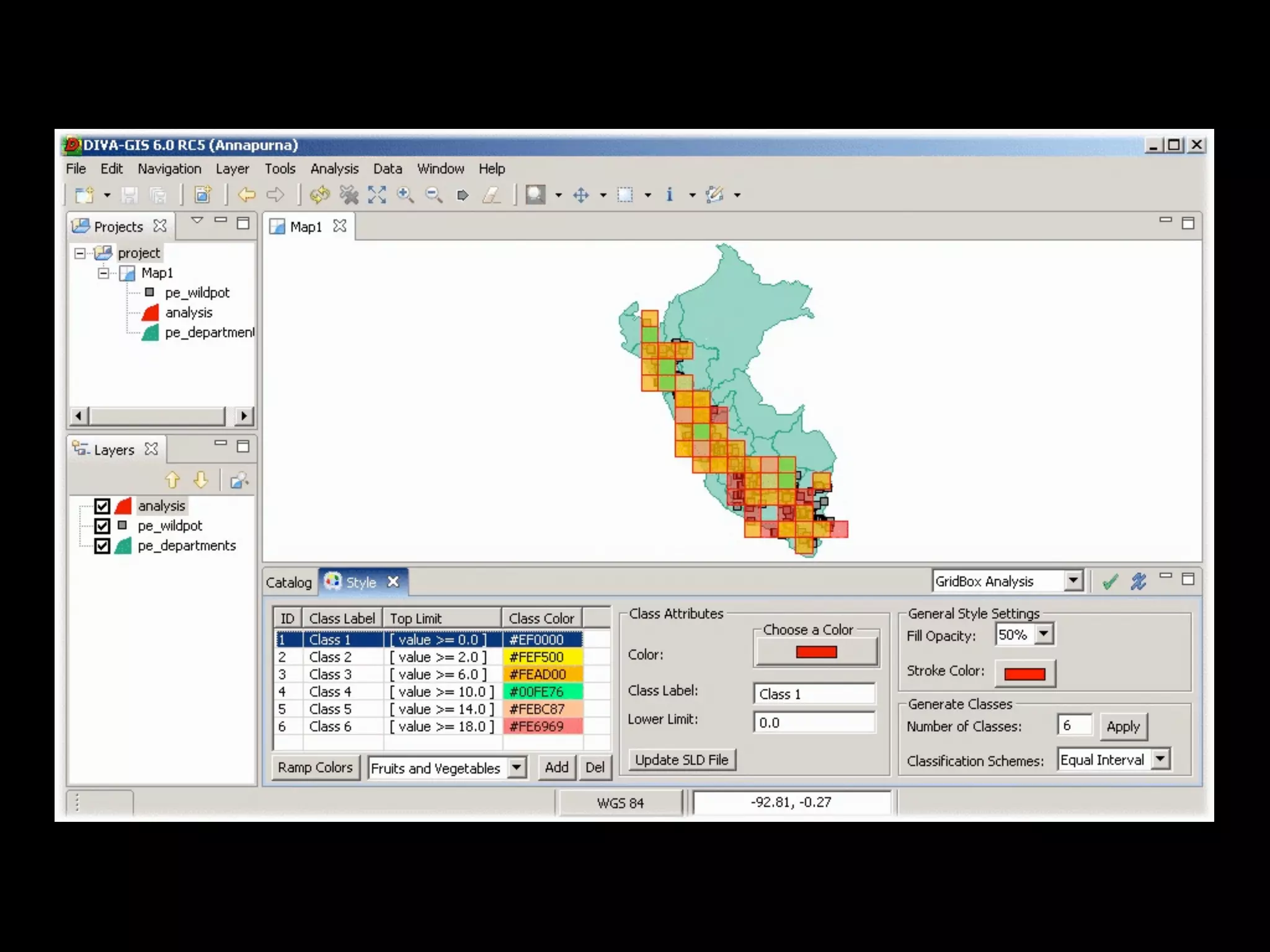Click the yellow back arrow icon
1270x952 pixels.
247,195
